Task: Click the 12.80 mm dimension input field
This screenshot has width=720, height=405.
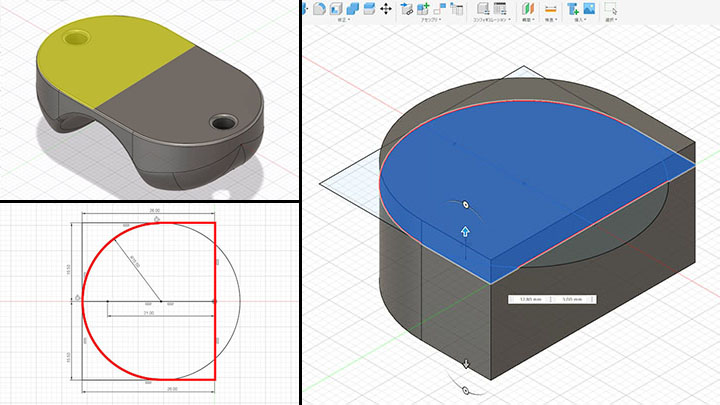Action: click(x=530, y=298)
